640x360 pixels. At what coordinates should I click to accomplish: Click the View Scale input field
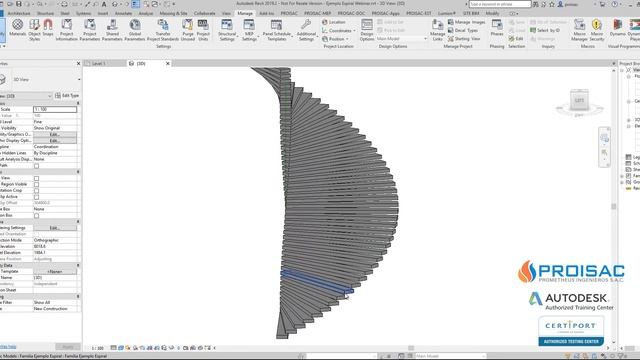(x=55, y=109)
